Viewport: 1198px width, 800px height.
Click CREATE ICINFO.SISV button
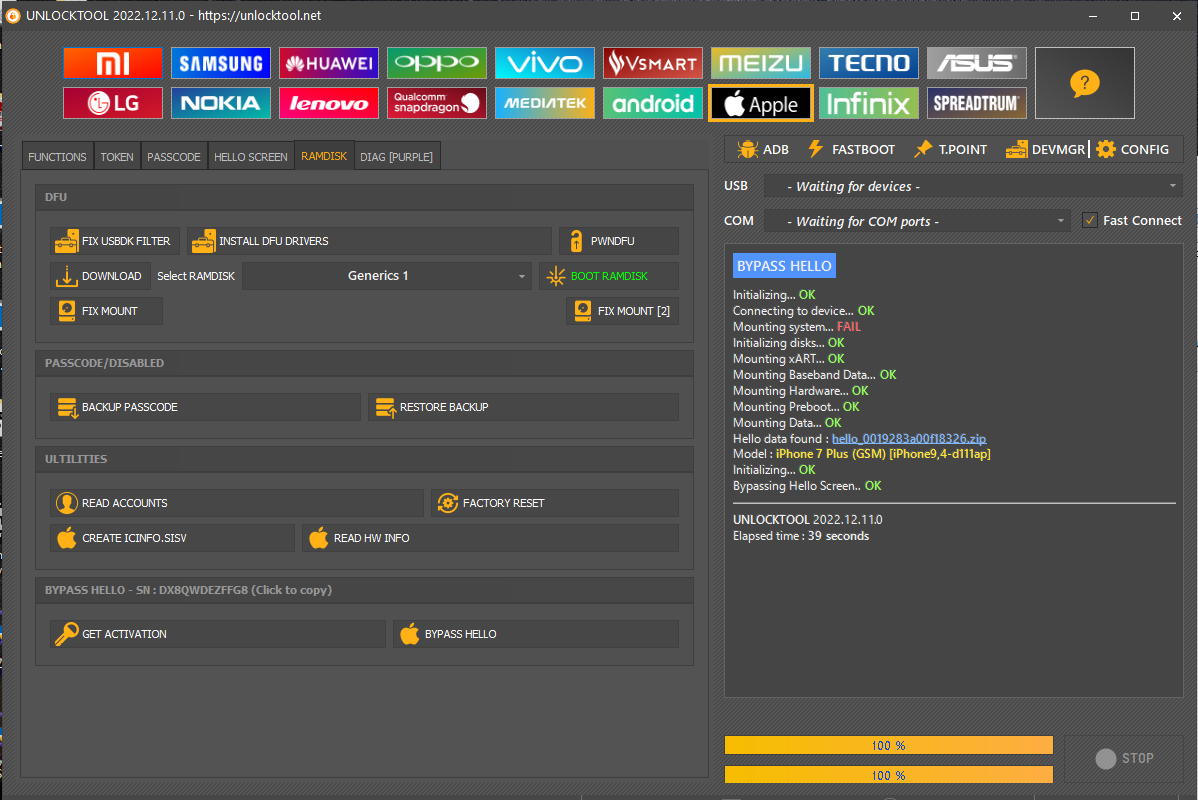click(x=173, y=538)
